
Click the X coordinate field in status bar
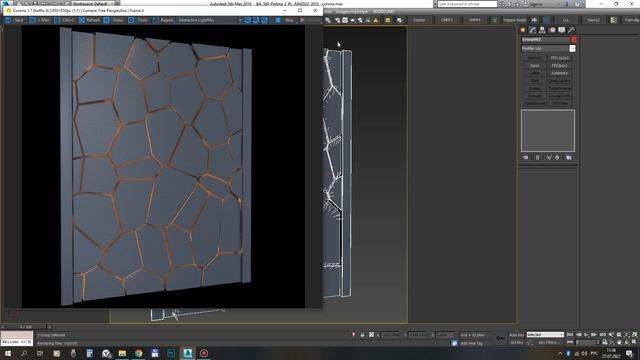[390, 335]
